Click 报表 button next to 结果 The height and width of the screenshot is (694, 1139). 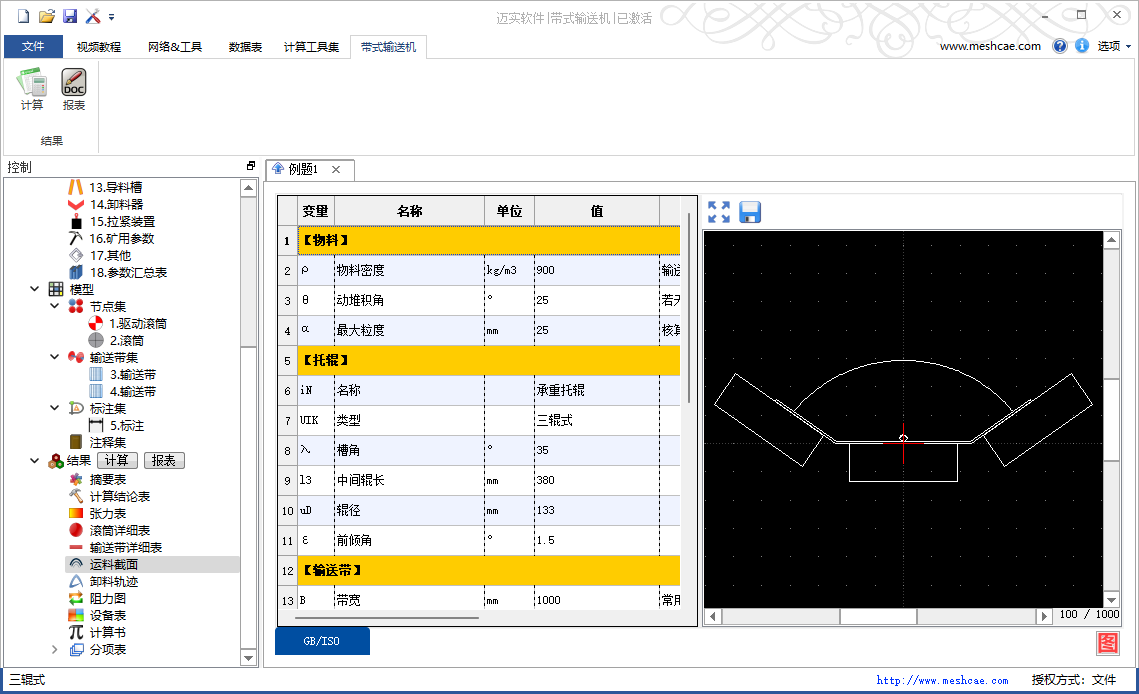coord(164,460)
